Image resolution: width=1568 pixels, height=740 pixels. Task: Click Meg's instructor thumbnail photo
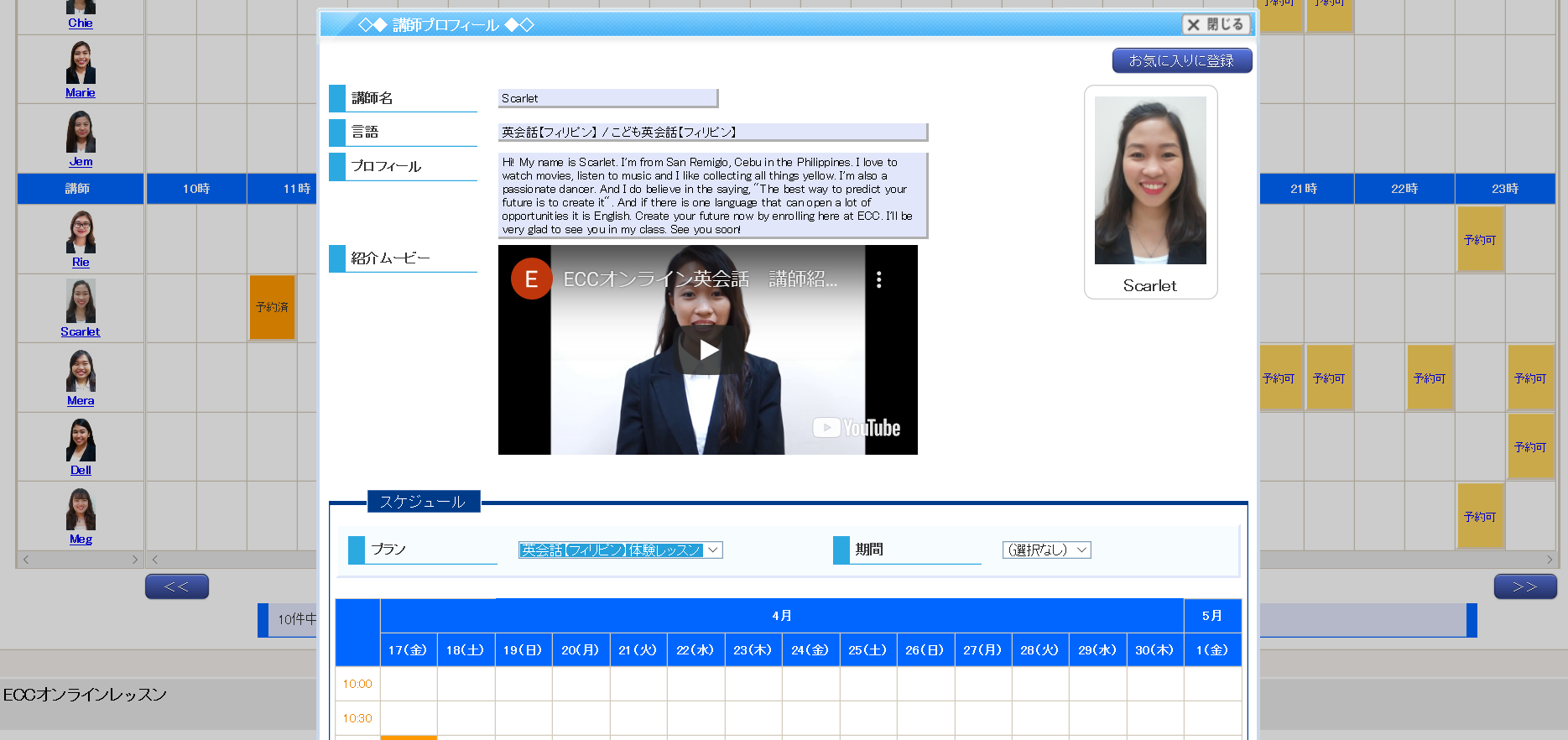(81, 509)
